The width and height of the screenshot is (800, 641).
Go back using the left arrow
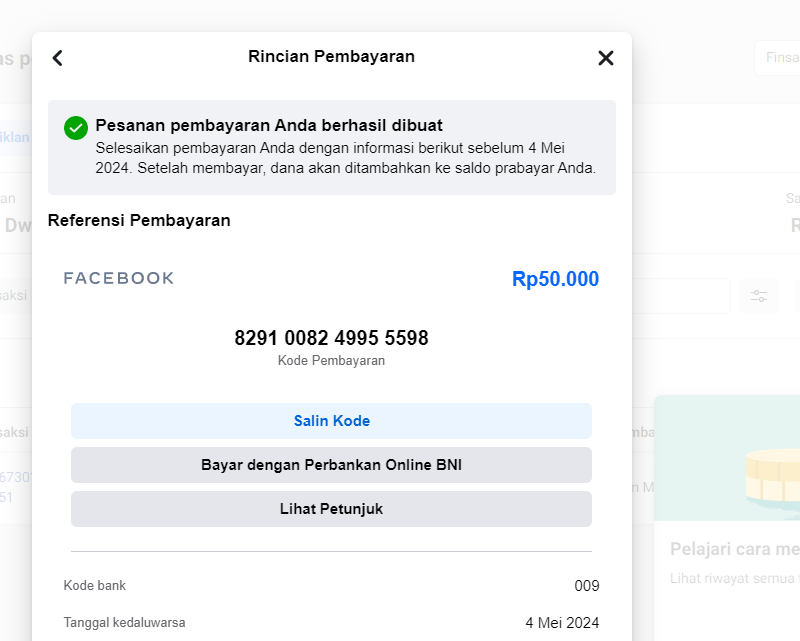(57, 58)
